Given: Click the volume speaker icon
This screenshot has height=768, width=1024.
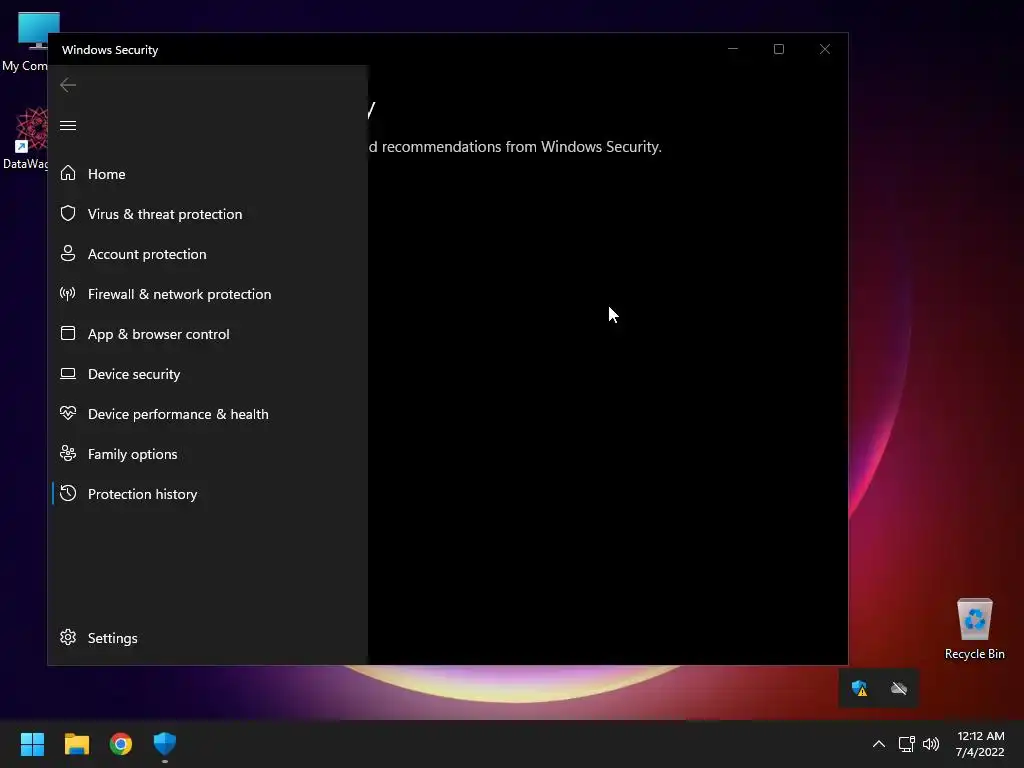Looking at the screenshot, I should [x=931, y=744].
